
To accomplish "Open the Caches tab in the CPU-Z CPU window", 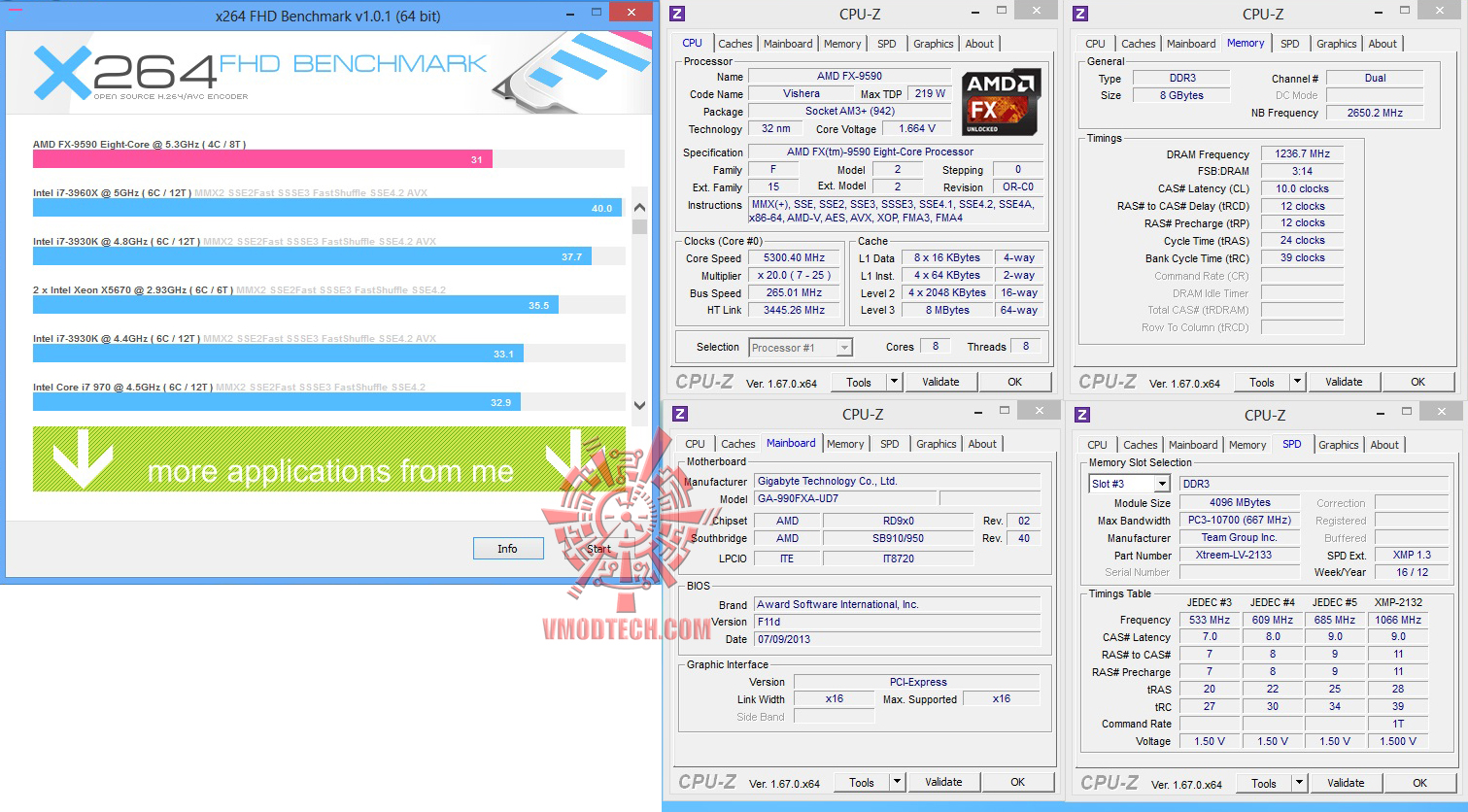I will 735,44.
